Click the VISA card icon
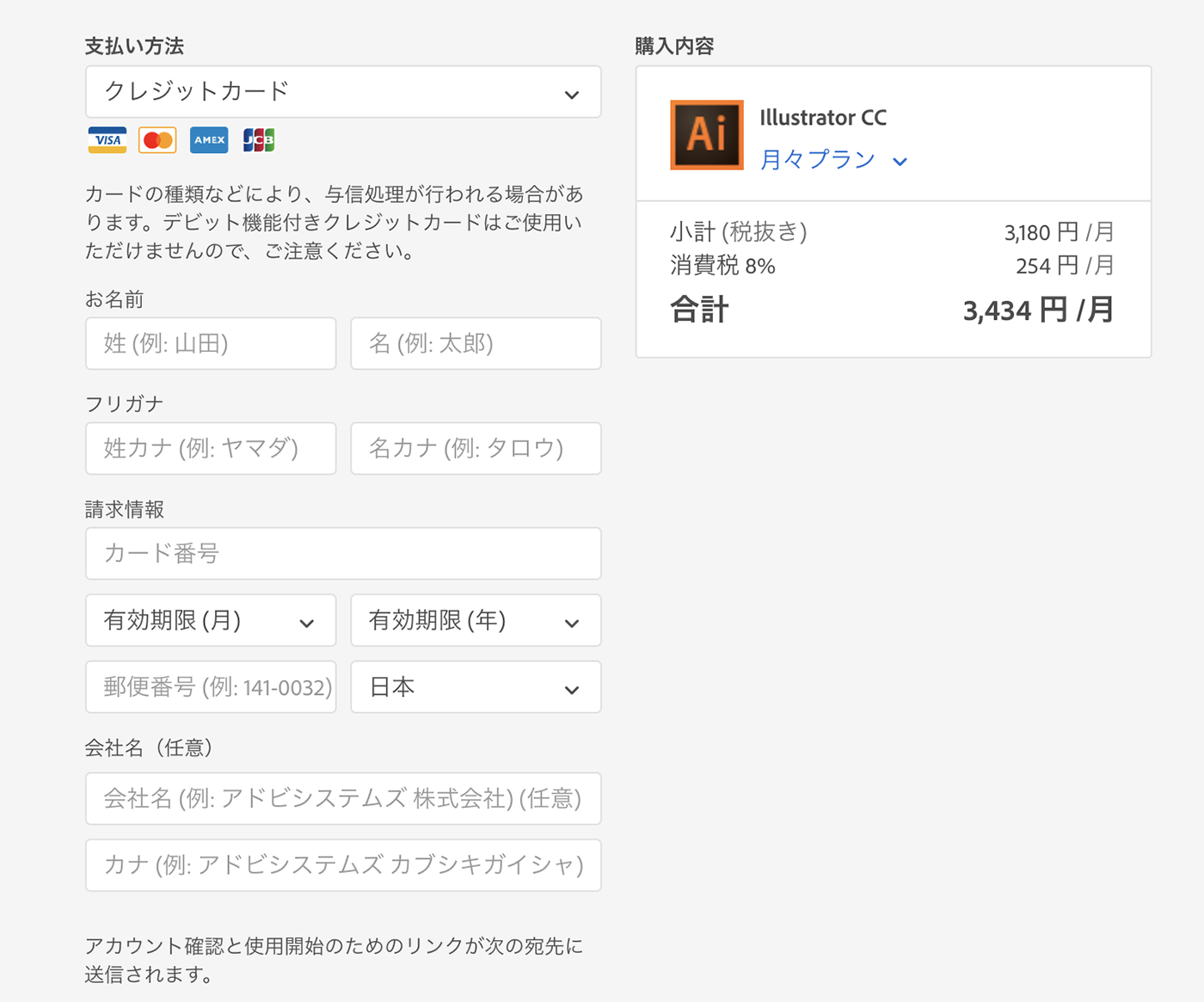1204x1002 pixels. (x=107, y=140)
